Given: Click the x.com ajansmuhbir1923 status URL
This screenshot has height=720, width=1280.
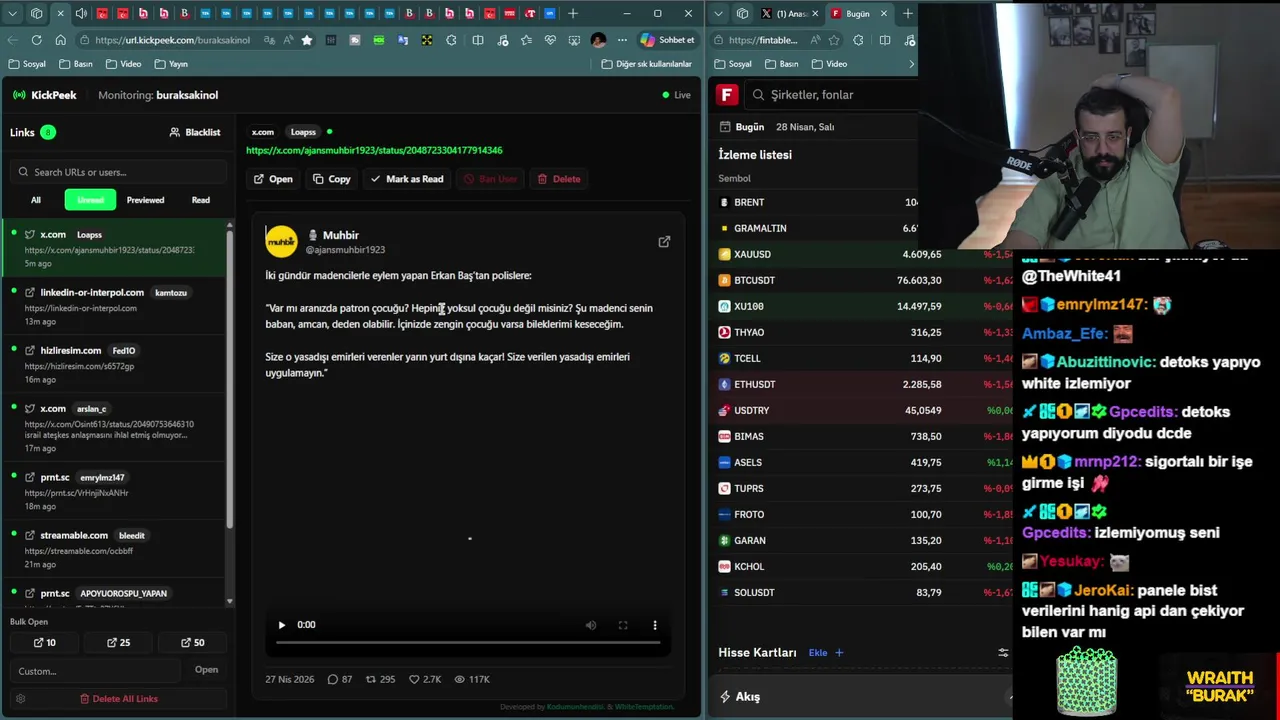Looking at the screenshot, I should [374, 150].
